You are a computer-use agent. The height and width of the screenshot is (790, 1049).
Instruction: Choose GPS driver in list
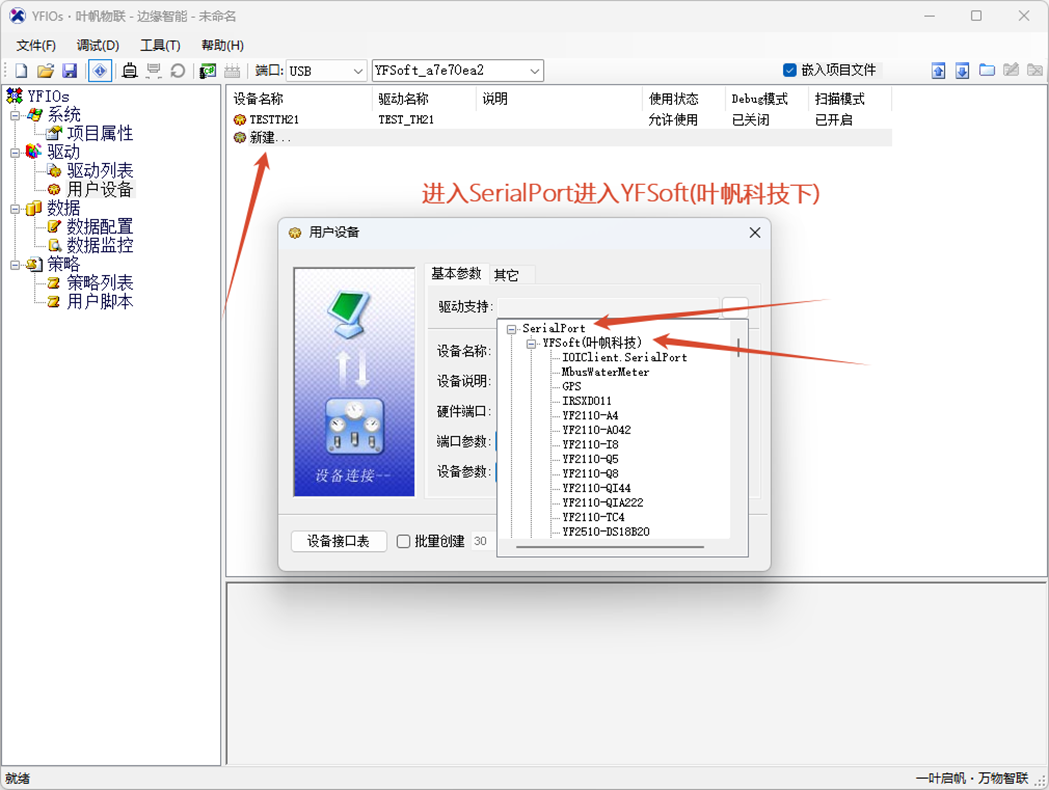pos(571,387)
